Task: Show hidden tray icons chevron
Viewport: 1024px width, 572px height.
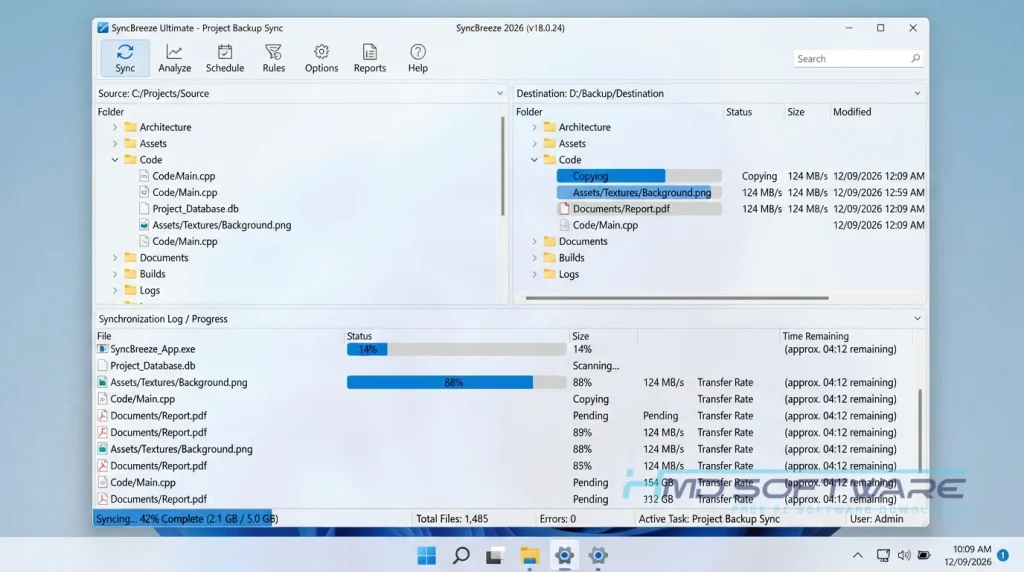Action: tap(857, 556)
